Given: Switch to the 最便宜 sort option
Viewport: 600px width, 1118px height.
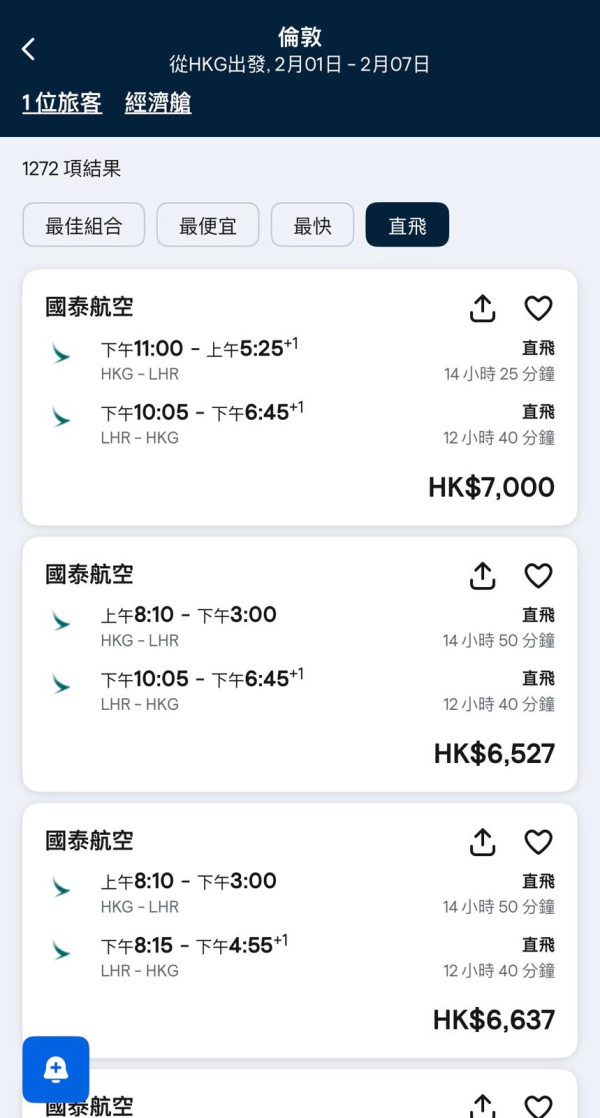Looking at the screenshot, I should 208,224.
